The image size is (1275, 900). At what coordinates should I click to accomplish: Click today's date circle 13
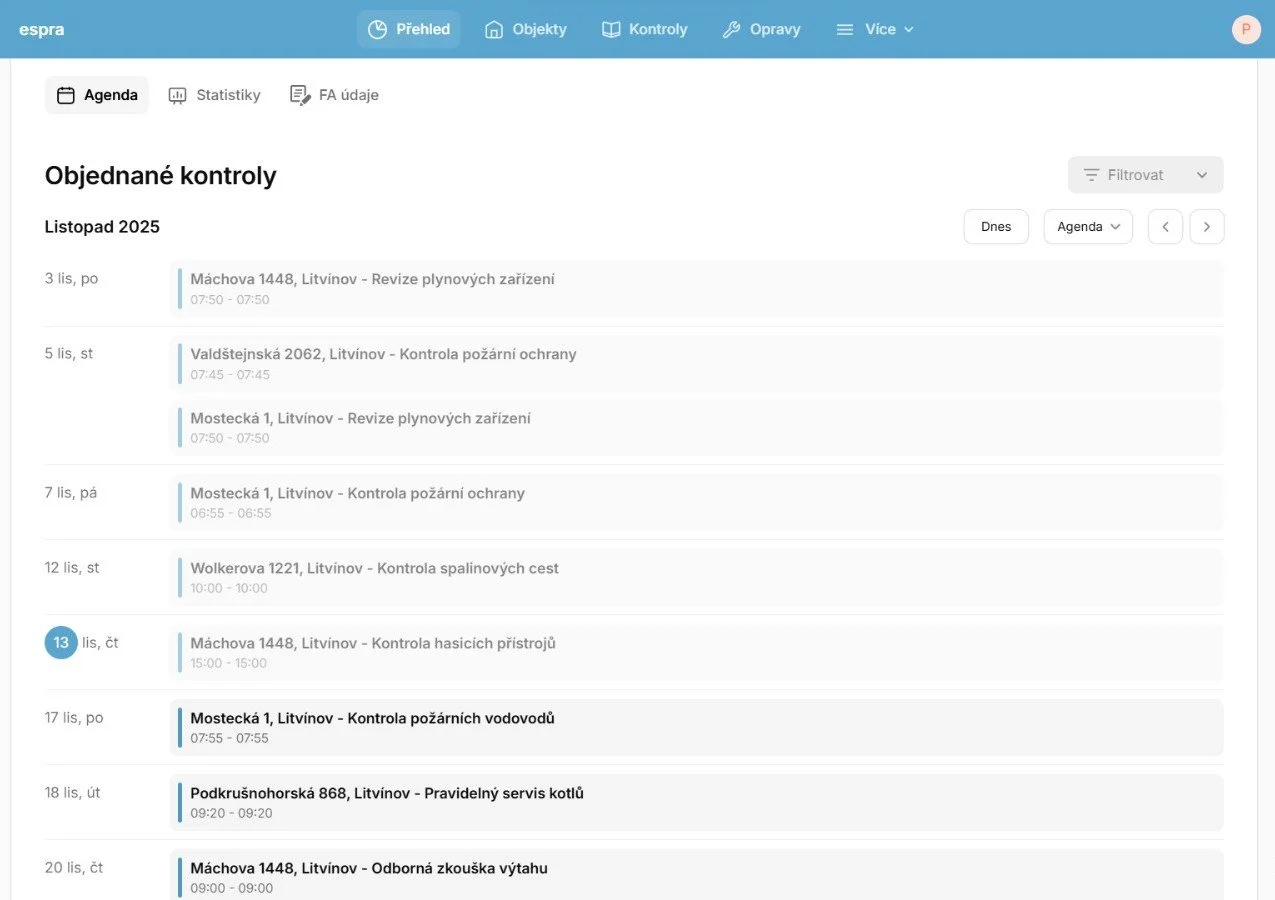(61, 643)
